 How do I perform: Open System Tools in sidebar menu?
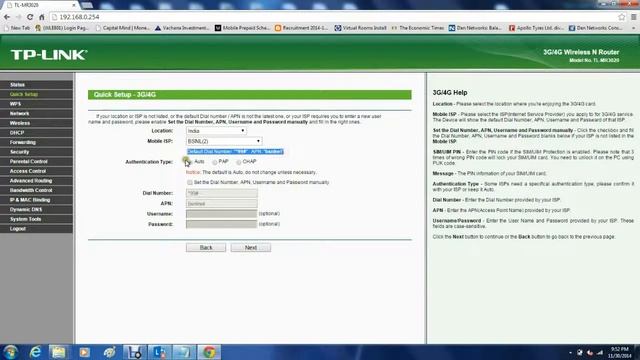click(x=36, y=219)
